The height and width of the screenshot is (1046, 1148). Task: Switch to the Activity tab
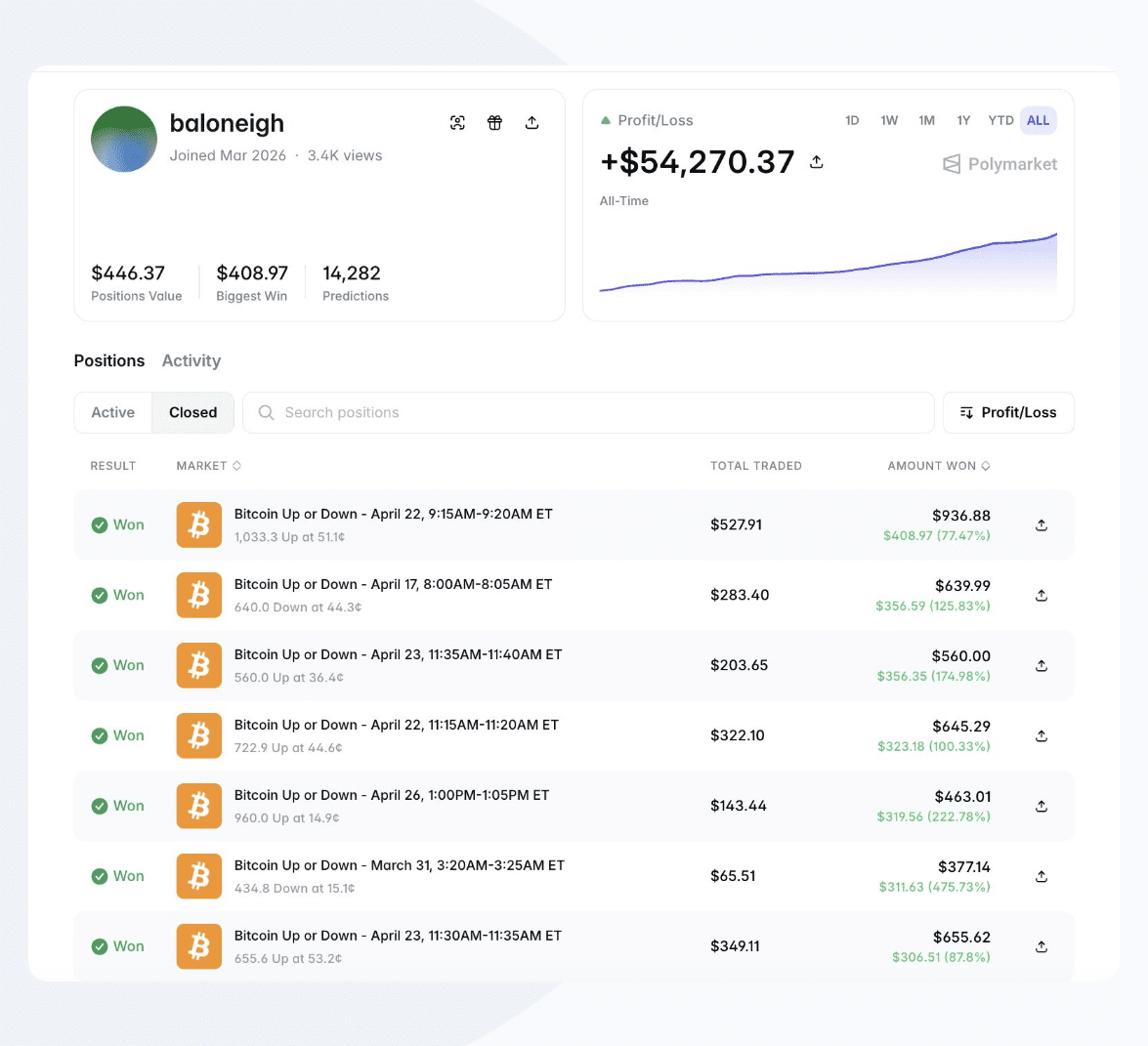point(191,360)
